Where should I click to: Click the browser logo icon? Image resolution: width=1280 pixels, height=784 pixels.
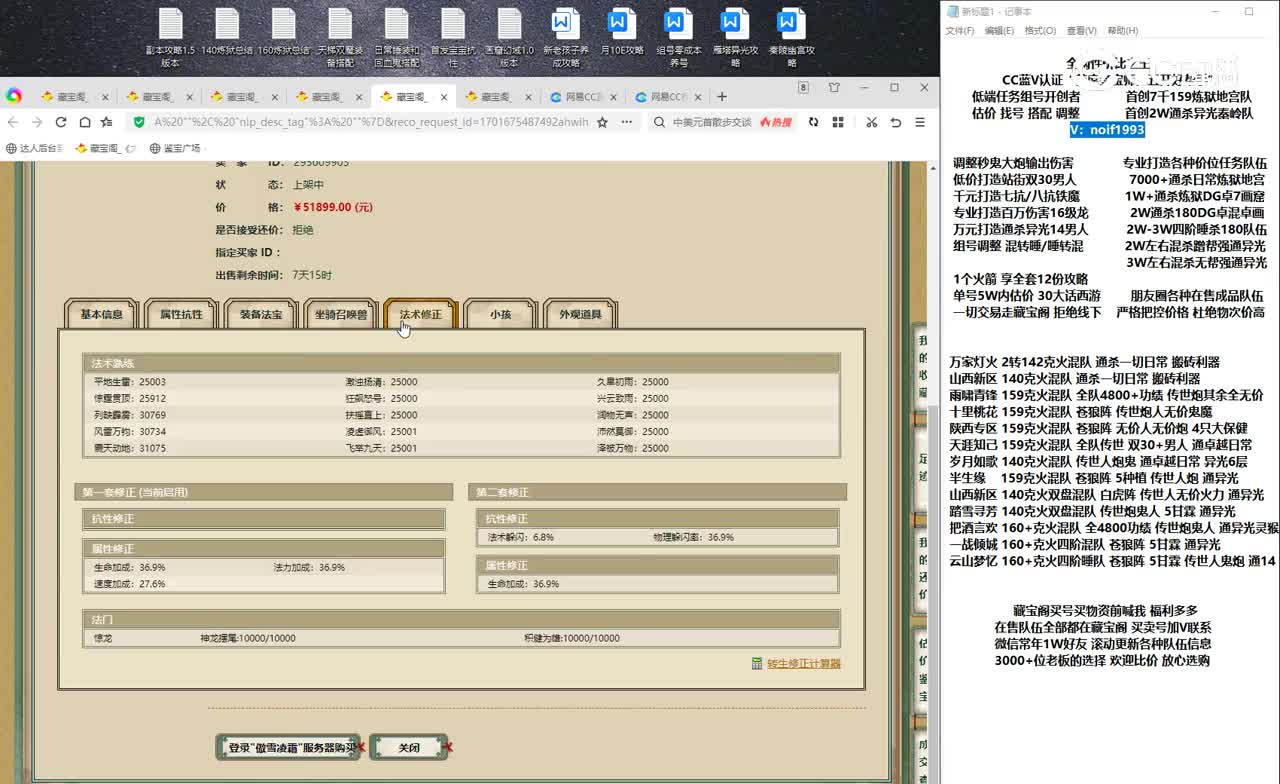(x=14, y=96)
